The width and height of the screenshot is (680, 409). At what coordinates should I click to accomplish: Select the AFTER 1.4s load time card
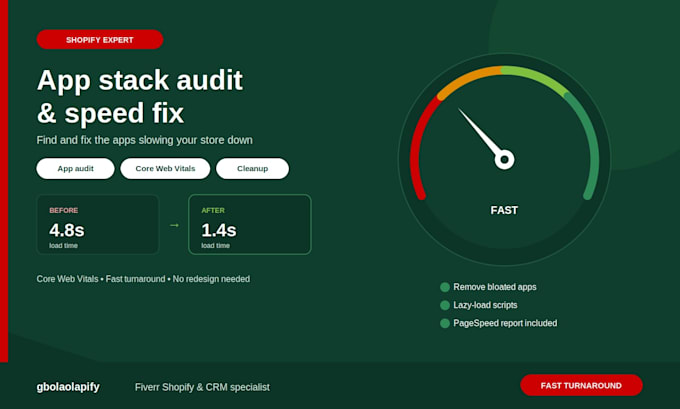pos(250,224)
